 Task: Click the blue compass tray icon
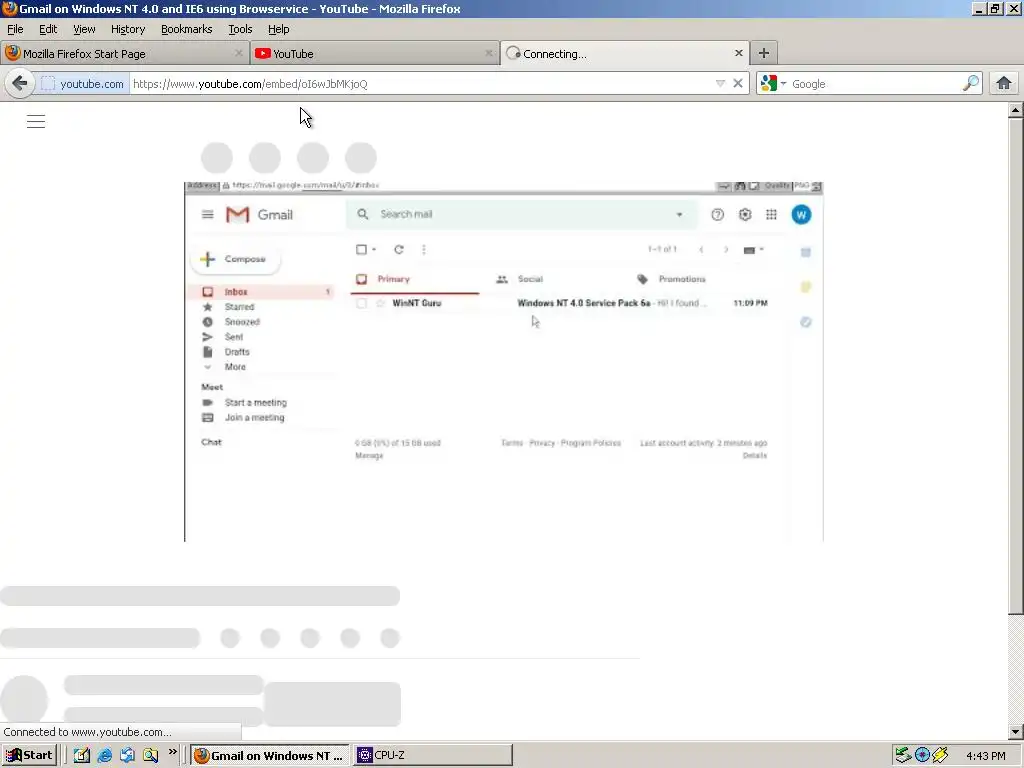coord(922,756)
